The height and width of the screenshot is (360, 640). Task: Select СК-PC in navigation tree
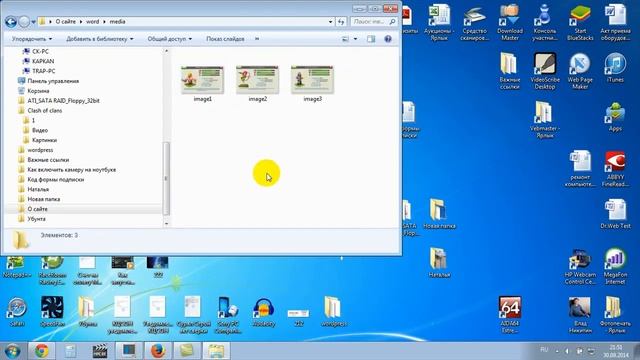40,51
